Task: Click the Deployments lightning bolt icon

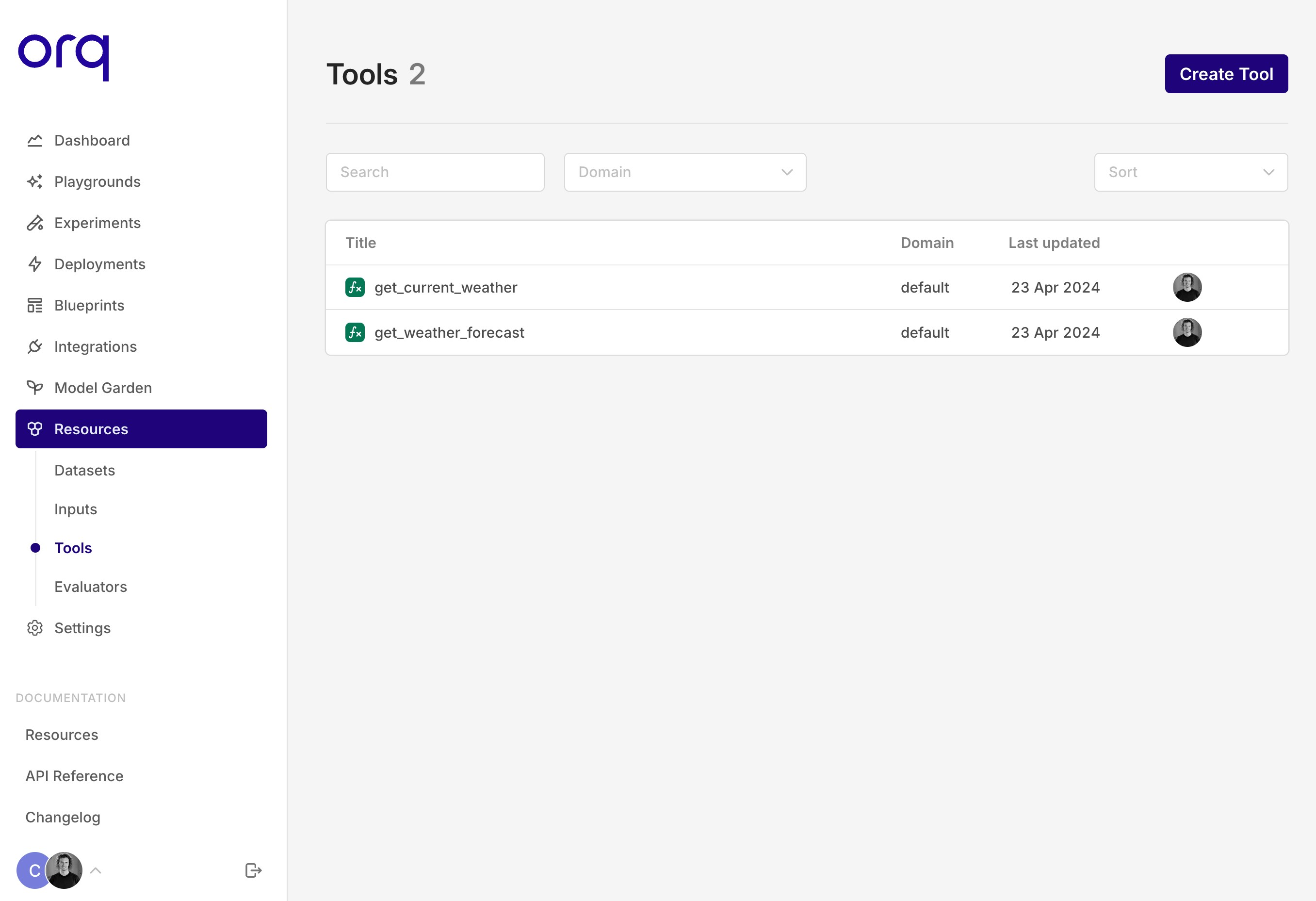Action: click(x=35, y=264)
